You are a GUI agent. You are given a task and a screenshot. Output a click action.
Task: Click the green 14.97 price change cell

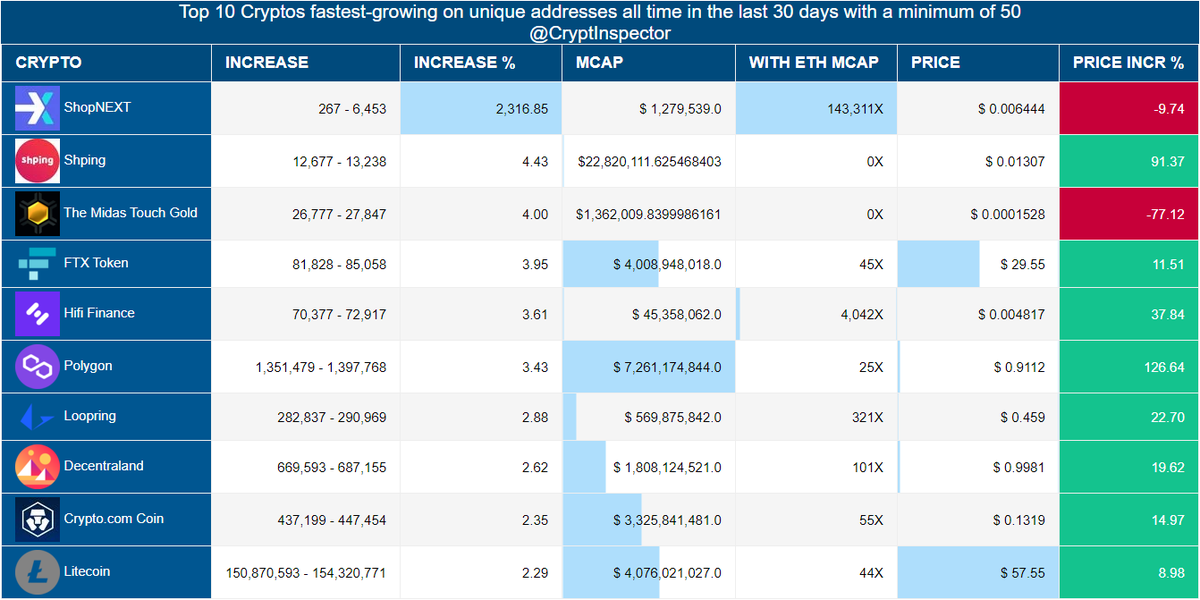[x=1129, y=520]
